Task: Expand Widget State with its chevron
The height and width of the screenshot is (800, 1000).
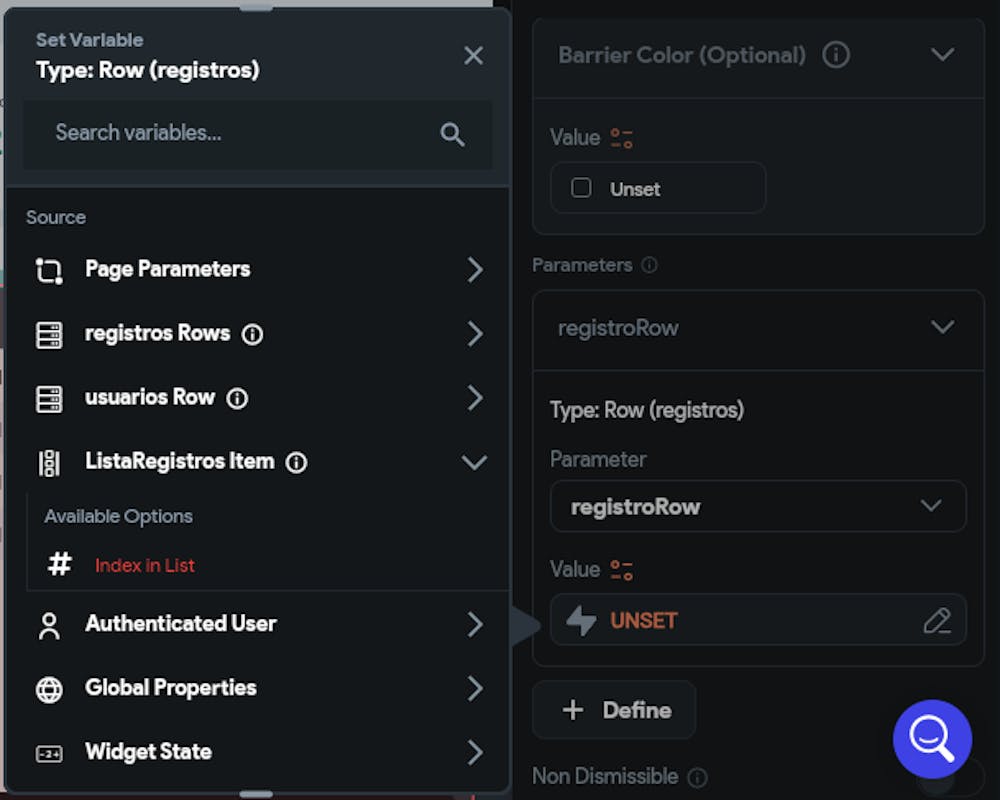Action: (x=474, y=753)
